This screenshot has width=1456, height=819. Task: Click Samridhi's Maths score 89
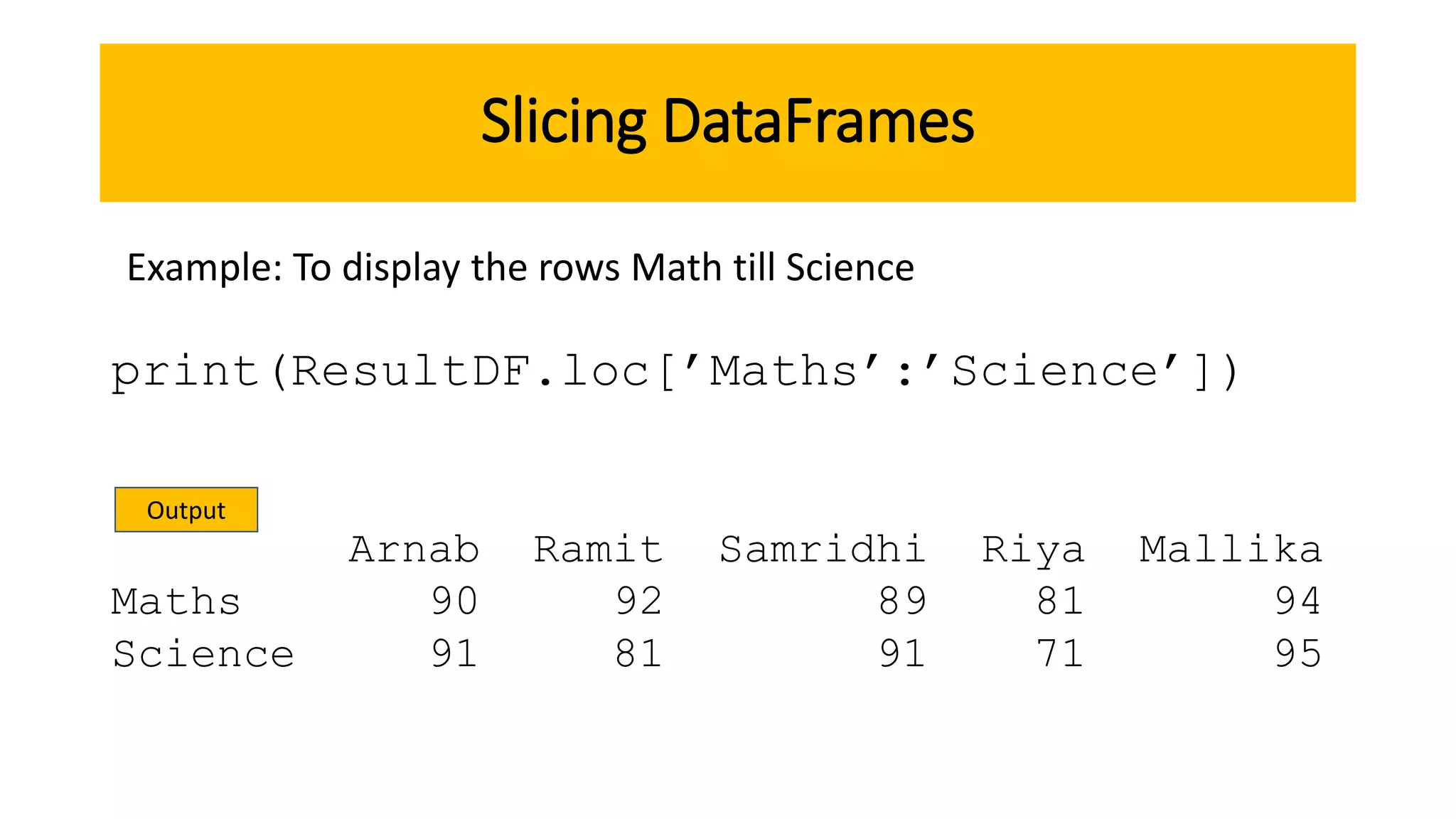(903, 601)
